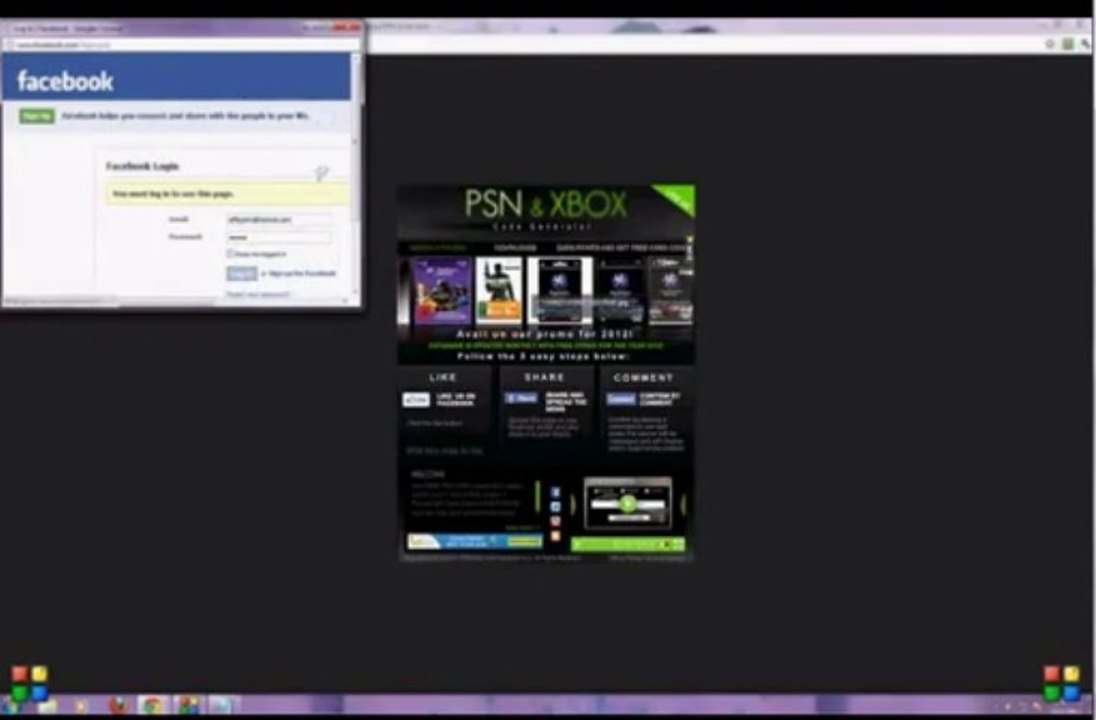Click the Log In button in Facebook popup
This screenshot has width=1096, height=720.
[241, 273]
